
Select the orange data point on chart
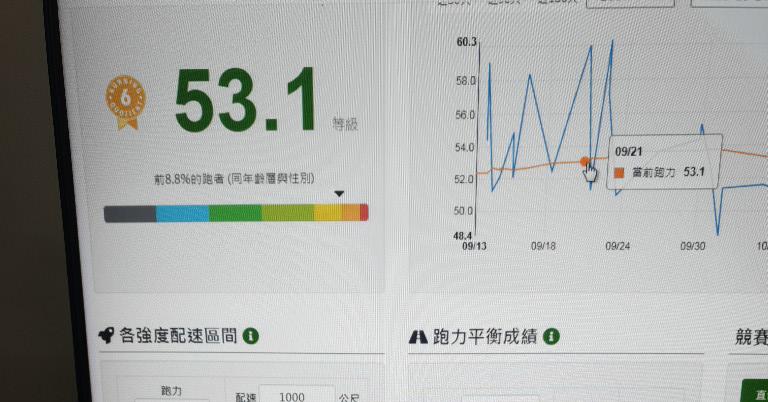(x=584, y=161)
